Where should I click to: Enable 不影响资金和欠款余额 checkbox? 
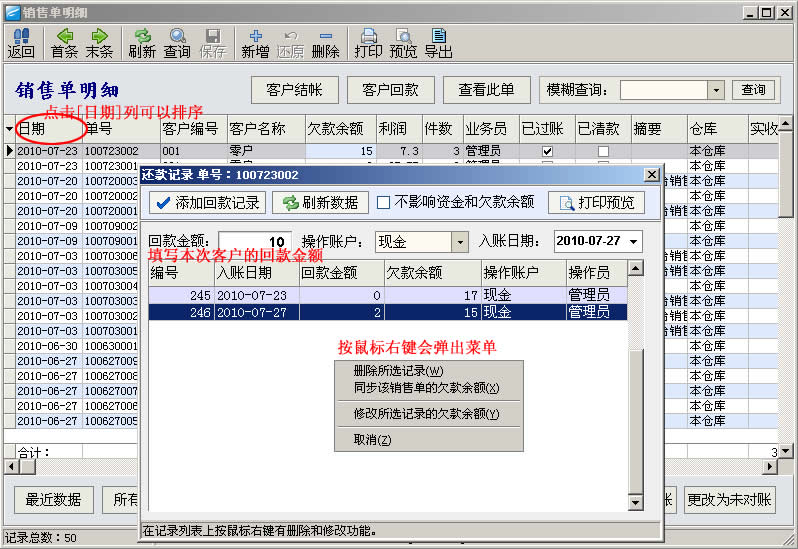(383, 203)
